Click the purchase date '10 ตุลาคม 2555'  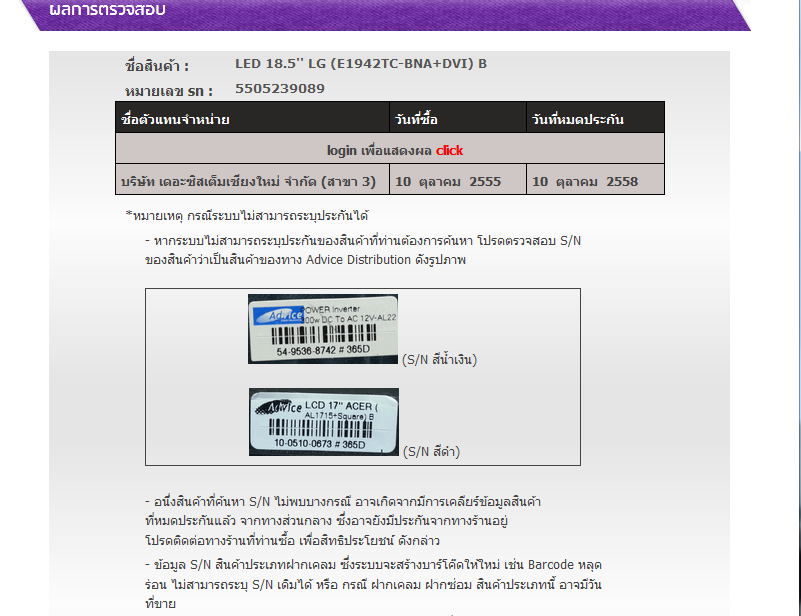tap(448, 182)
